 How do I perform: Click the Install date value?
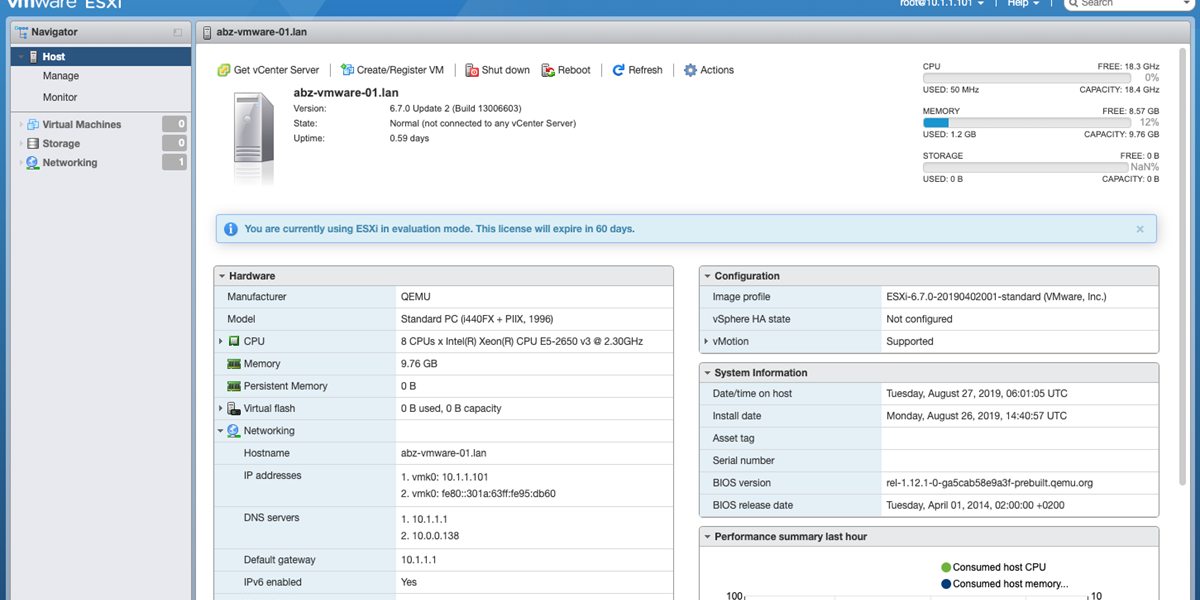click(x=976, y=416)
